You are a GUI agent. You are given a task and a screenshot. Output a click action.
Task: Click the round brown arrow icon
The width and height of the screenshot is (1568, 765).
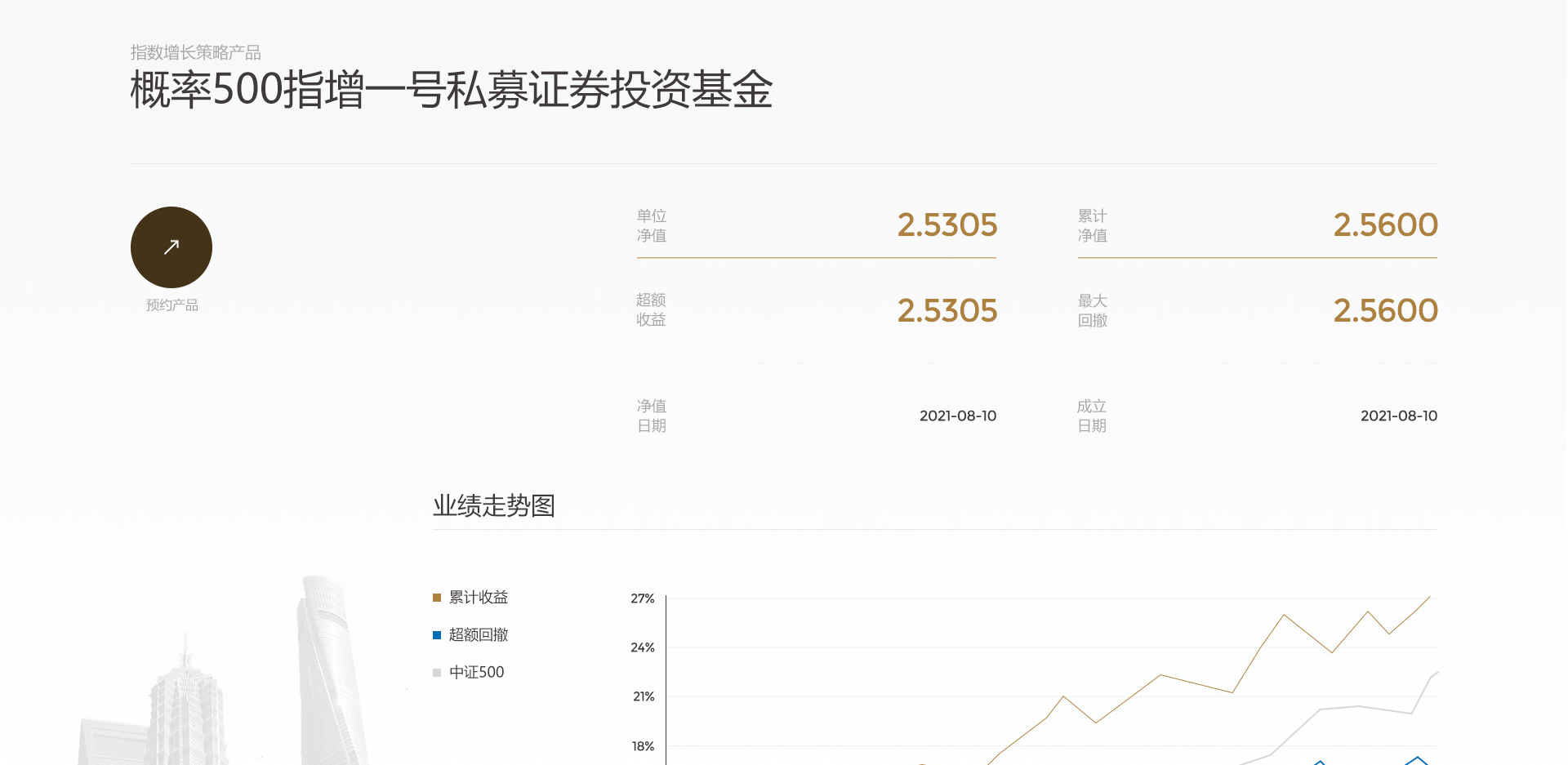click(x=171, y=247)
